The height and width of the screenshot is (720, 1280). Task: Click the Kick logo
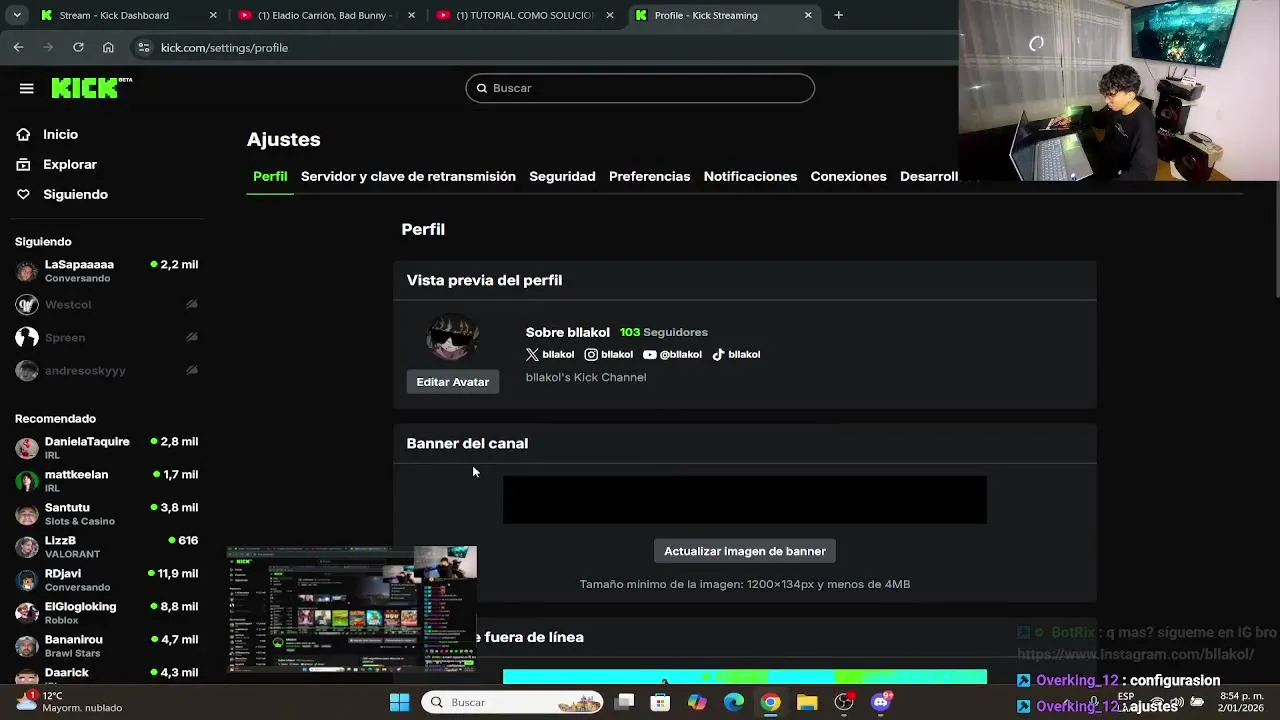[92, 88]
